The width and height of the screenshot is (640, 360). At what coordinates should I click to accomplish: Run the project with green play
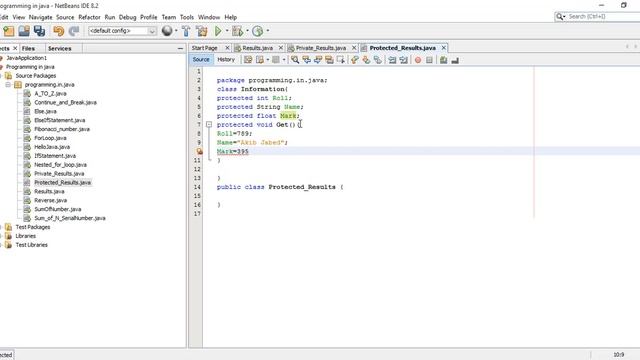click(218, 31)
